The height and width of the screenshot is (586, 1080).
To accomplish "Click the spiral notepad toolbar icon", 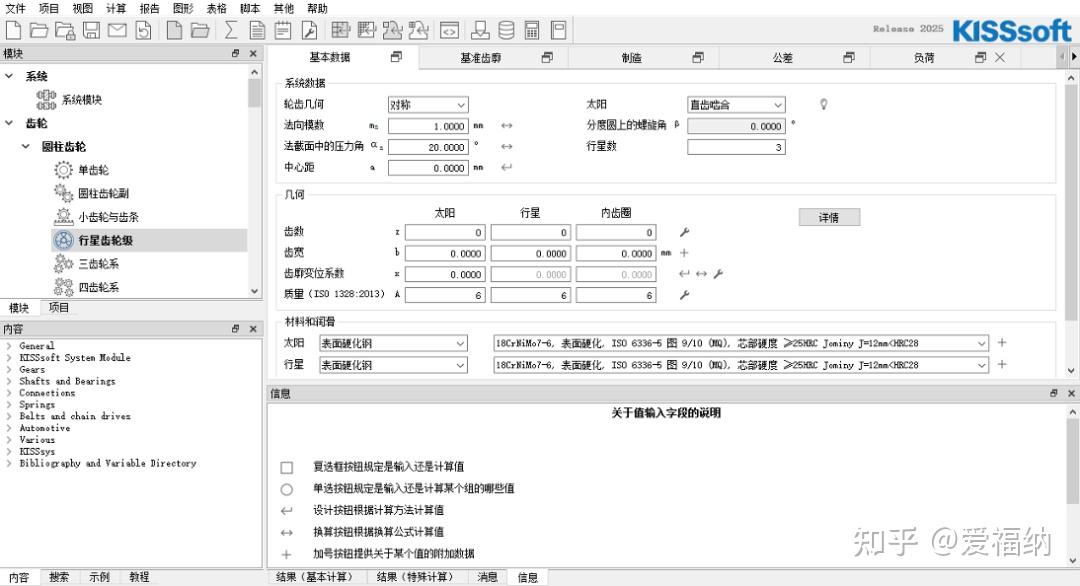I will (282, 30).
